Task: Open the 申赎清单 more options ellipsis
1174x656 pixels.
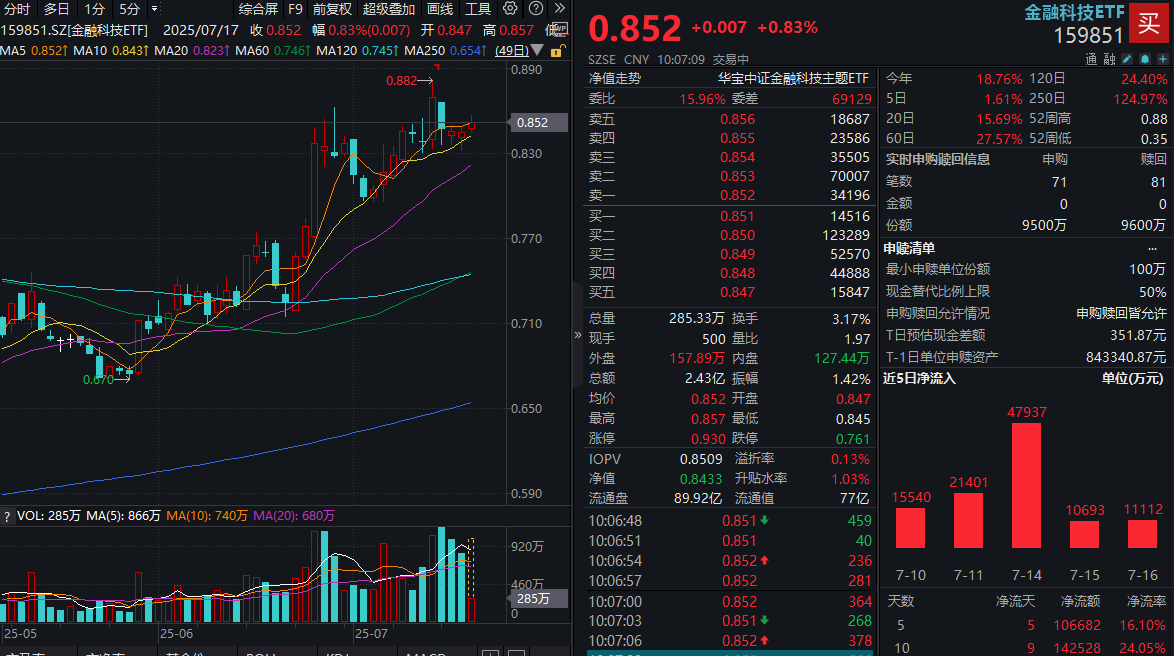Action: point(1152,248)
